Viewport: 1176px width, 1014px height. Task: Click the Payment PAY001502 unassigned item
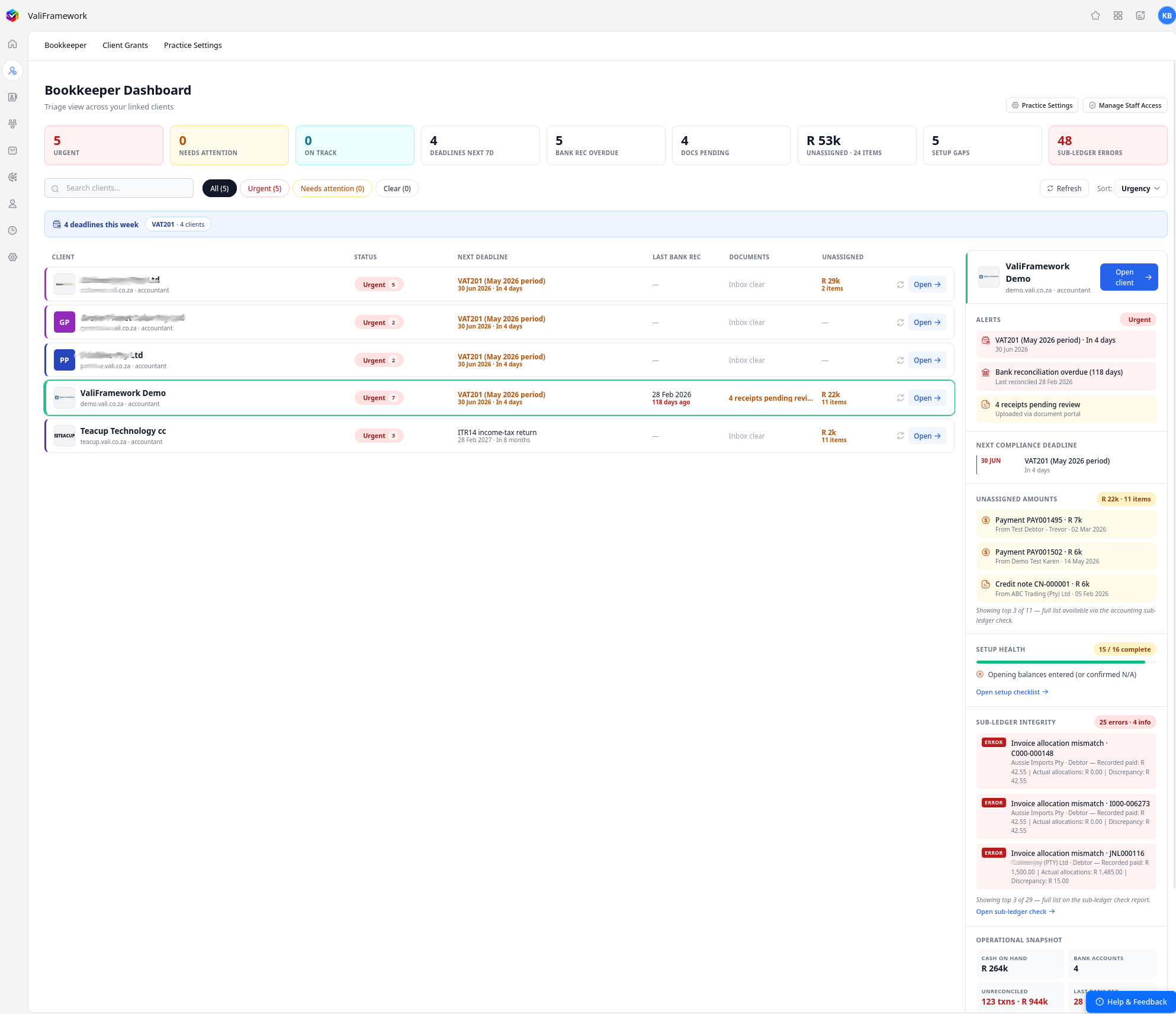coord(1066,556)
